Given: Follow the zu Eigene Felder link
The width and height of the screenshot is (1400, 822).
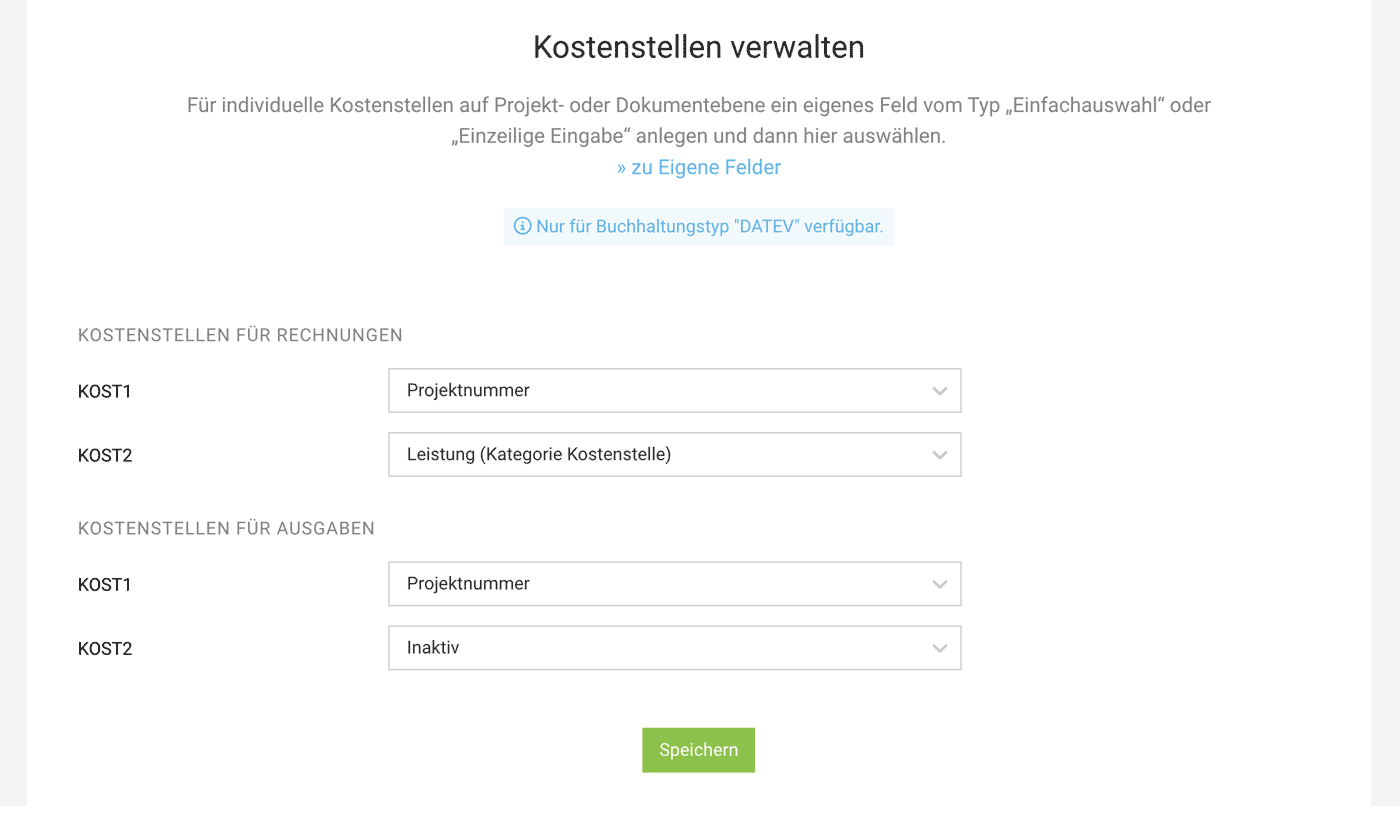Looking at the screenshot, I should pos(699,167).
